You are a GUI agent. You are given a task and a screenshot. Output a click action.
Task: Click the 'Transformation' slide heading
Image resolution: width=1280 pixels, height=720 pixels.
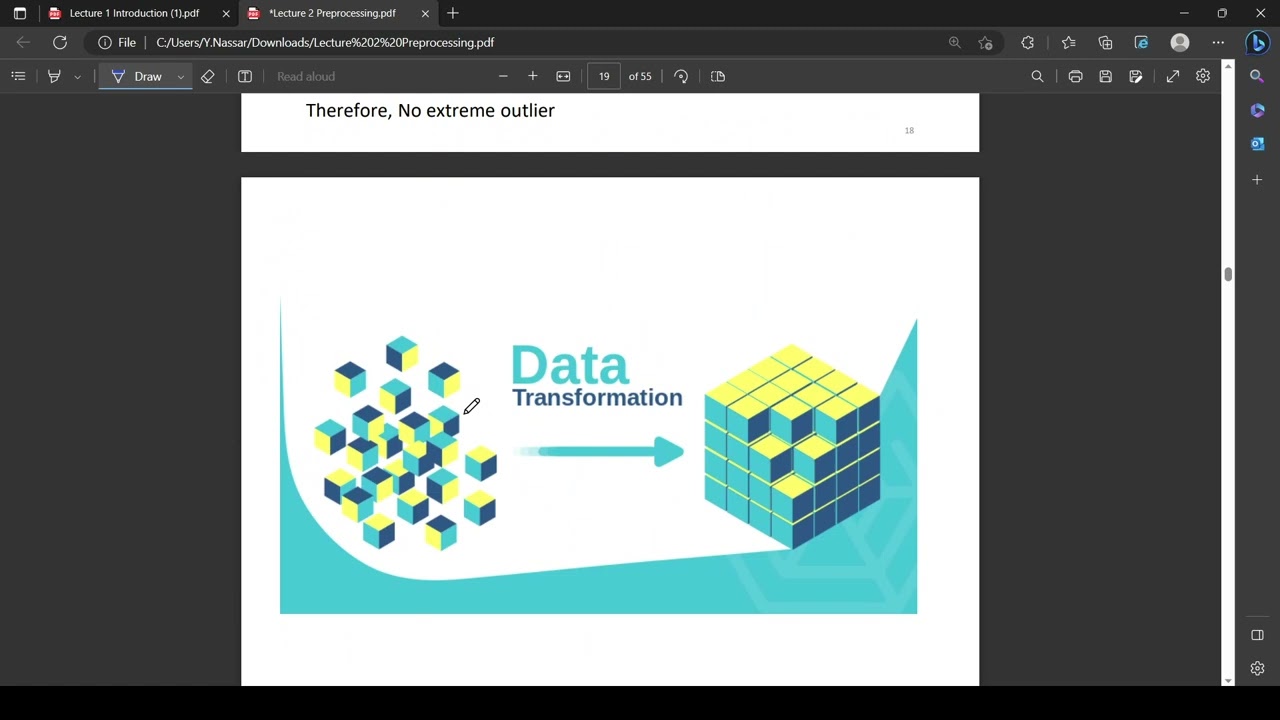pos(597,398)
